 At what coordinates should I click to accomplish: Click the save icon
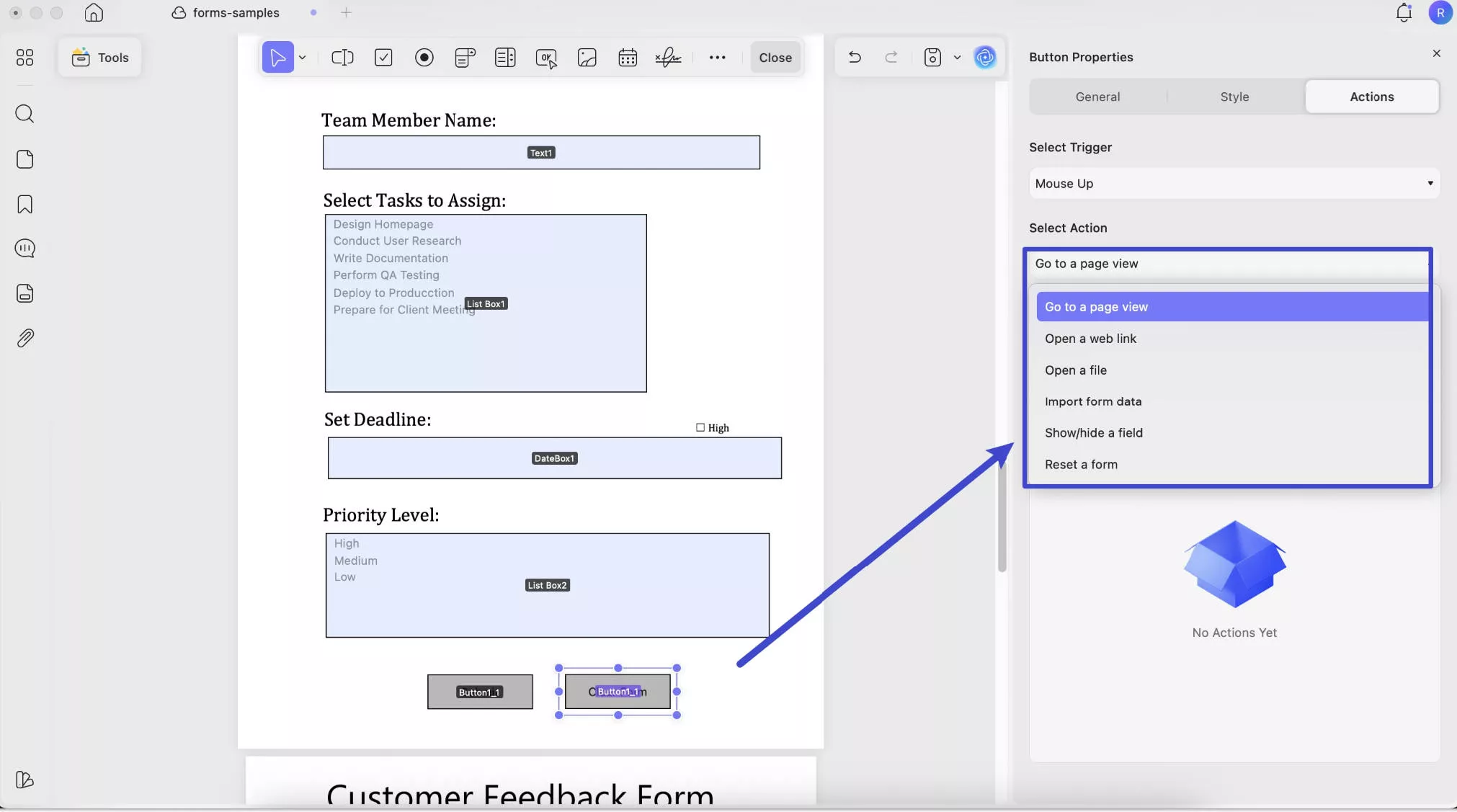932,57
